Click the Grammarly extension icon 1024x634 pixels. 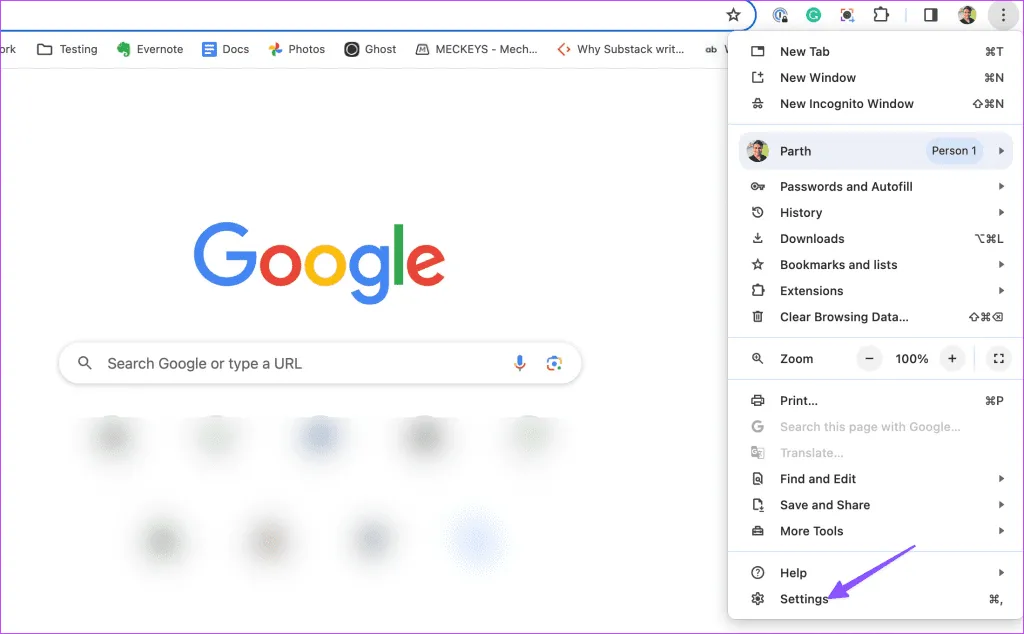coord(814,15)
